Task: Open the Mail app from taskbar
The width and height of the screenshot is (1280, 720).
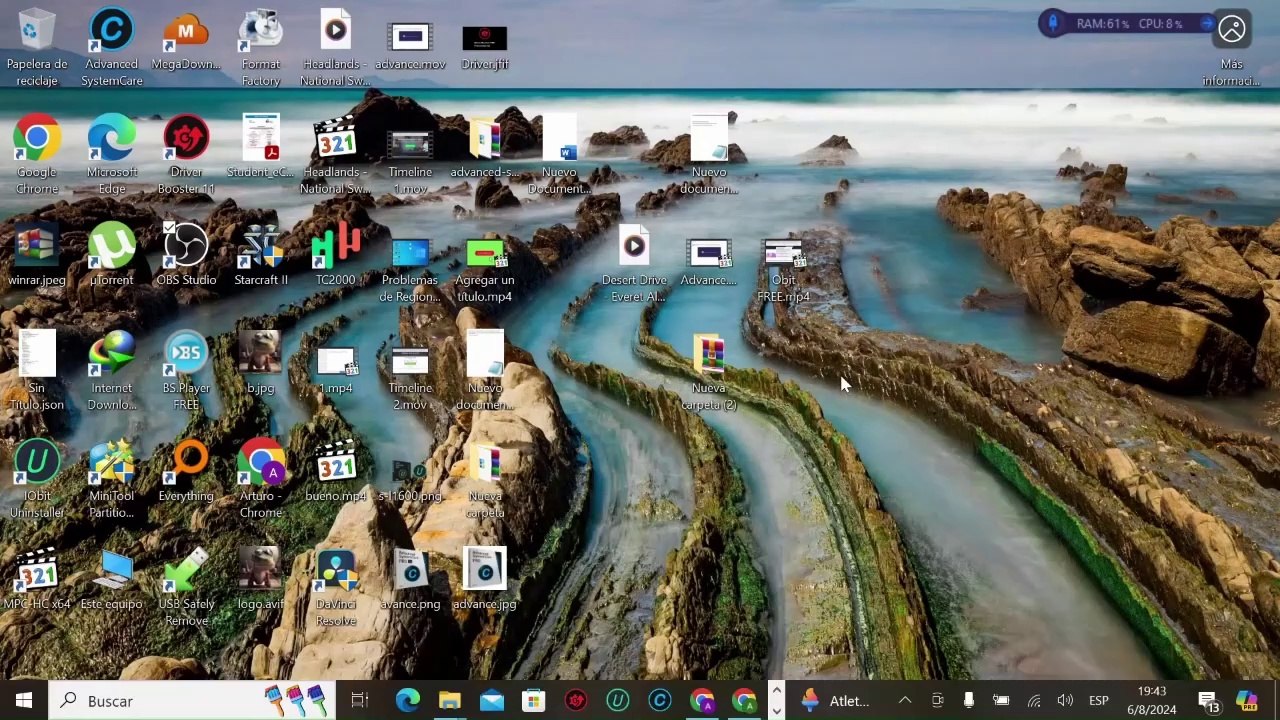Action: [491, 700]
